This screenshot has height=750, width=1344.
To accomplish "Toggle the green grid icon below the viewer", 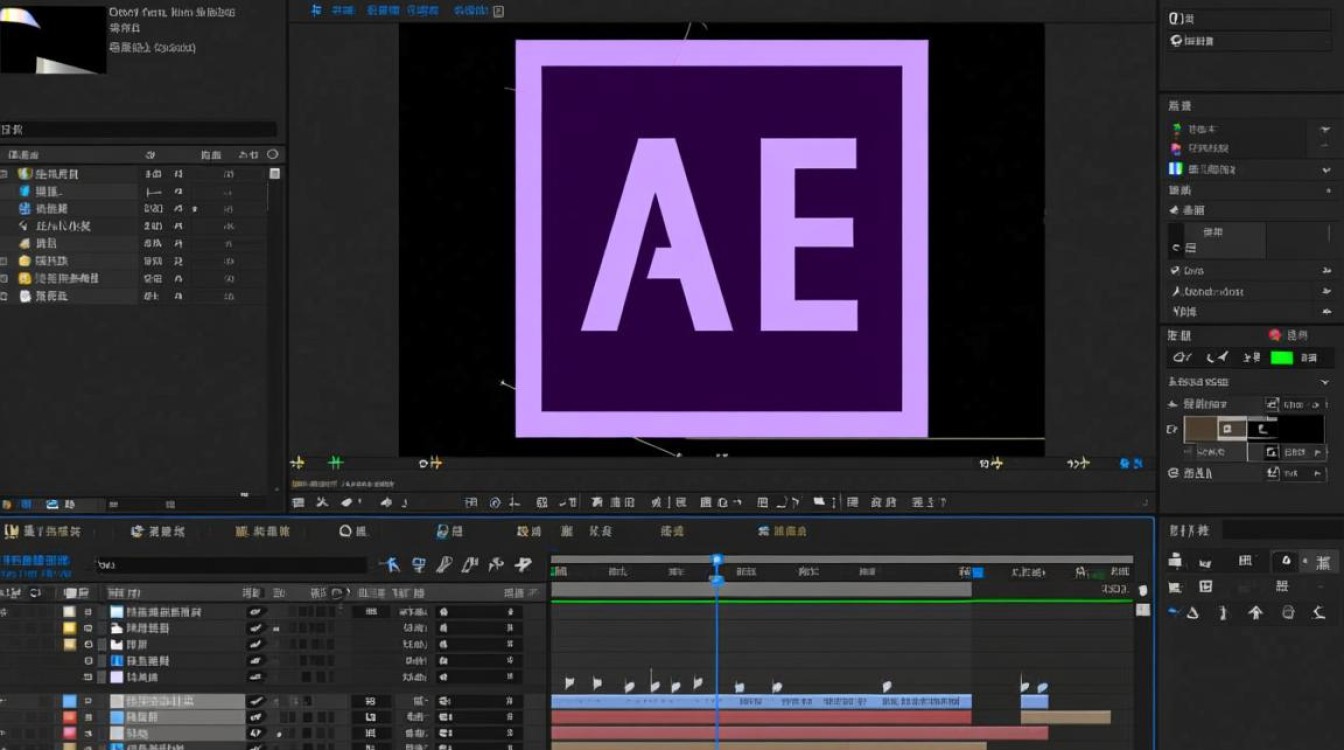I will pyautogui.click(x=336, y=462).
